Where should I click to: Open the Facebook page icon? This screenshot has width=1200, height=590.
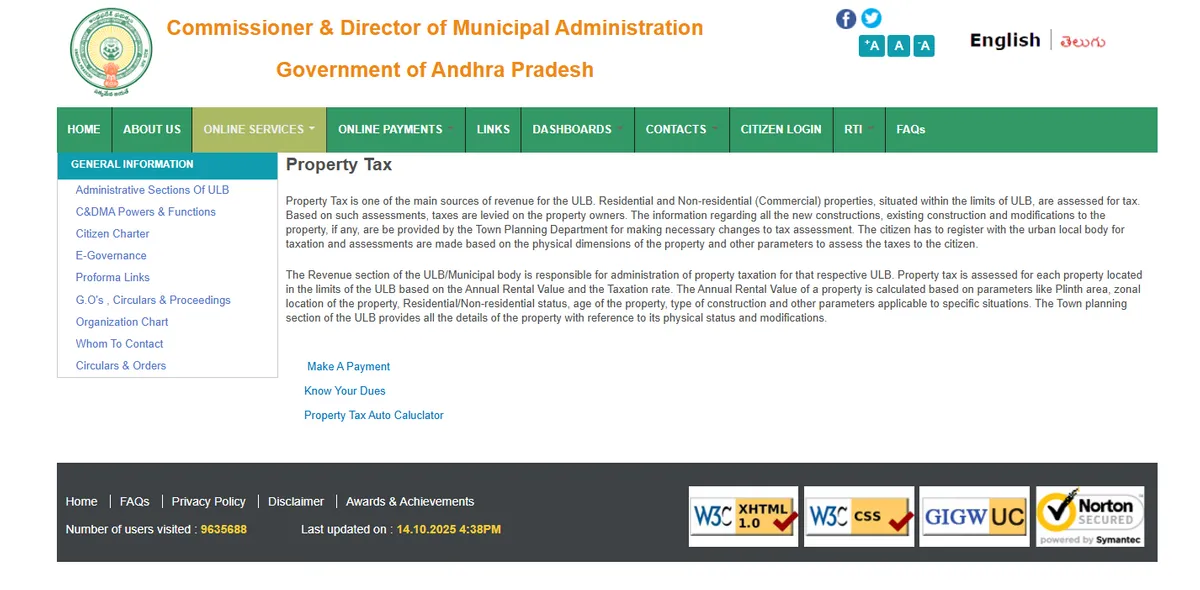[x=845, y=18]
